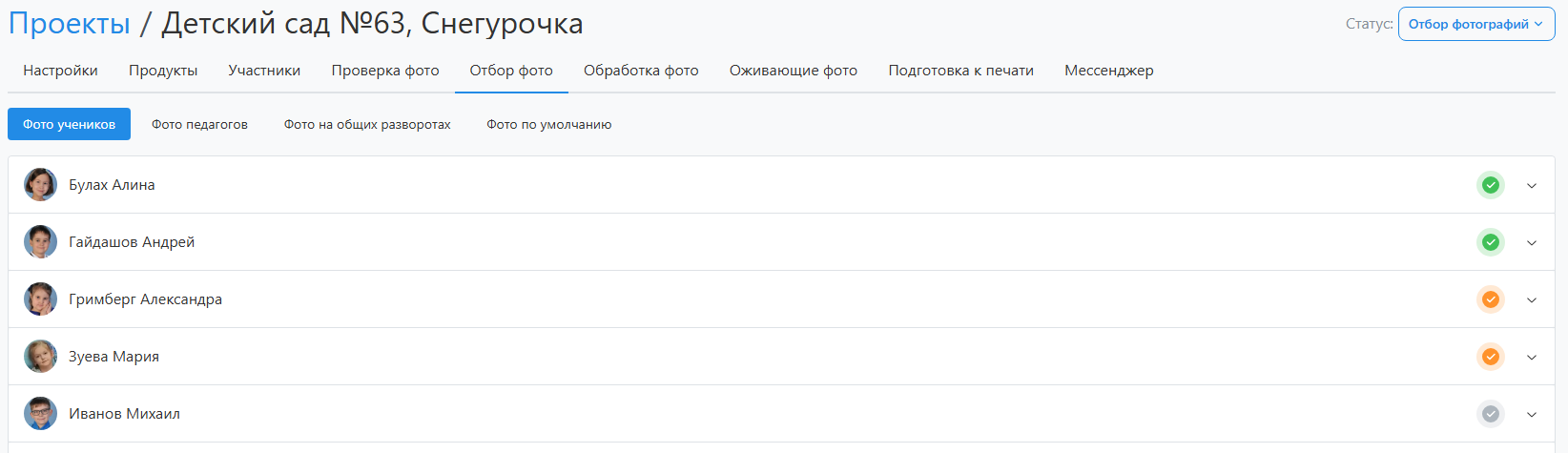Expand the Иванов Михаил row

pyautogui.click(x=1532, y=415)
